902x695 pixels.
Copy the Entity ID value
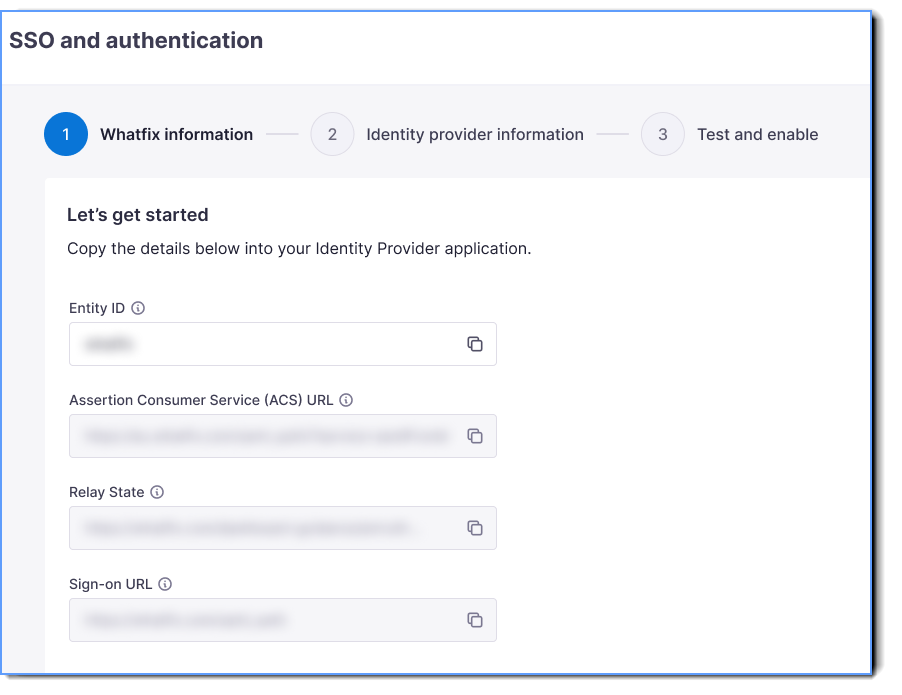coord(475,344)
